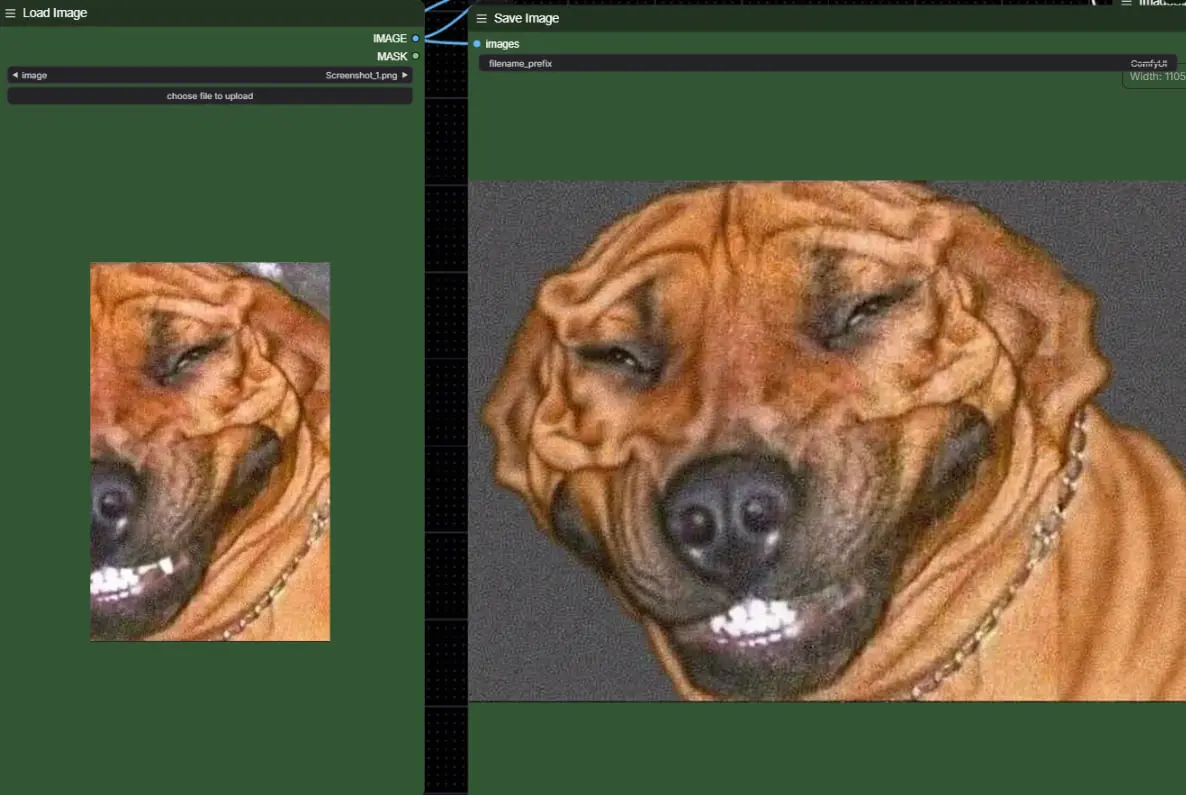Click the Load Image node title
Image resolution: width=1186 pixels, height=795 pixels.
coord(54,13)
